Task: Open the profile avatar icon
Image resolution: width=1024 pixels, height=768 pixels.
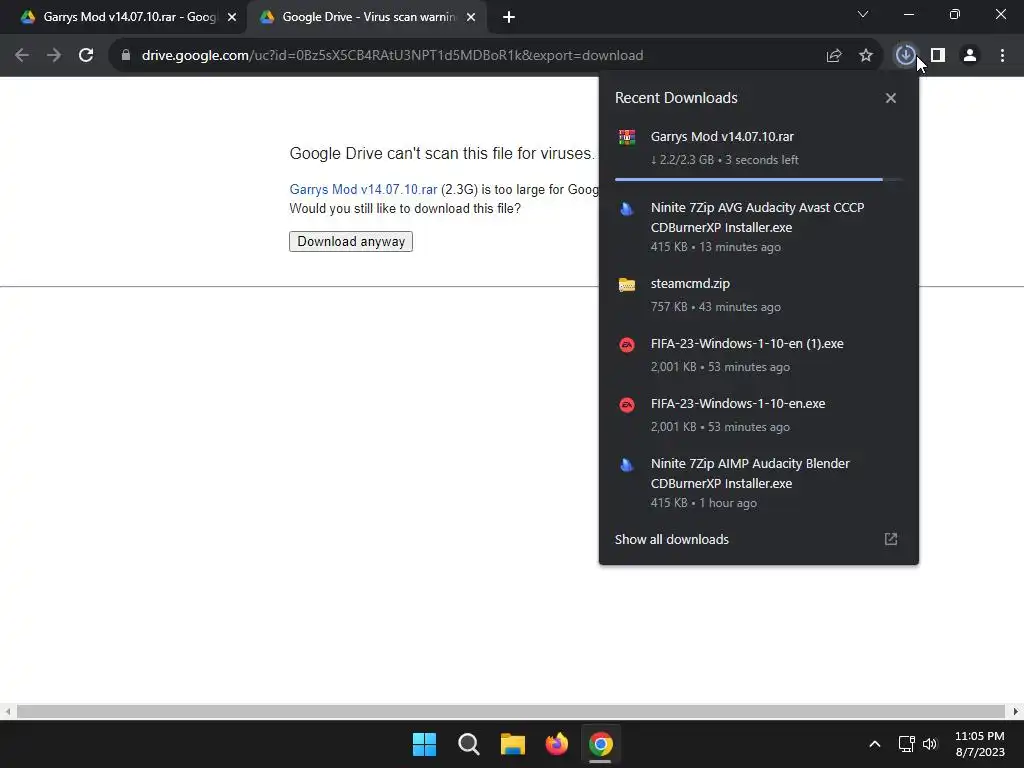Action: point(970,56)
